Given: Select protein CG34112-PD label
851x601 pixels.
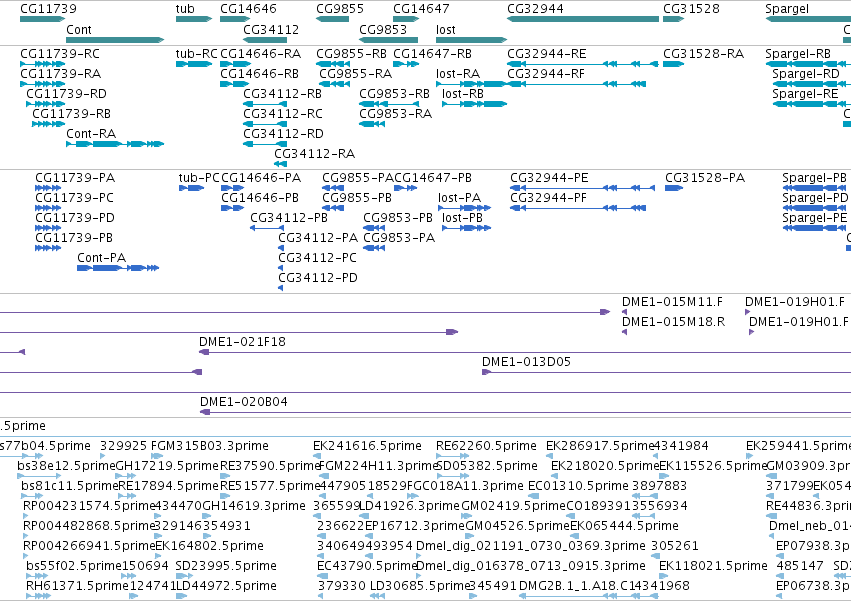Looking at the screenshot, I should click(x=318, y=277).
